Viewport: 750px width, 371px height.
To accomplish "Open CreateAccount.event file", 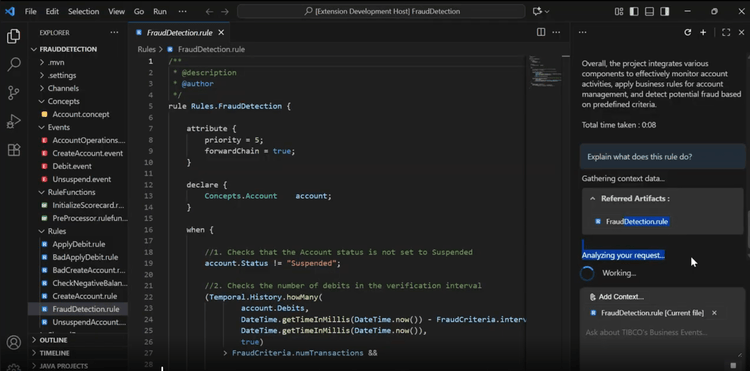I will click(87, 153).
